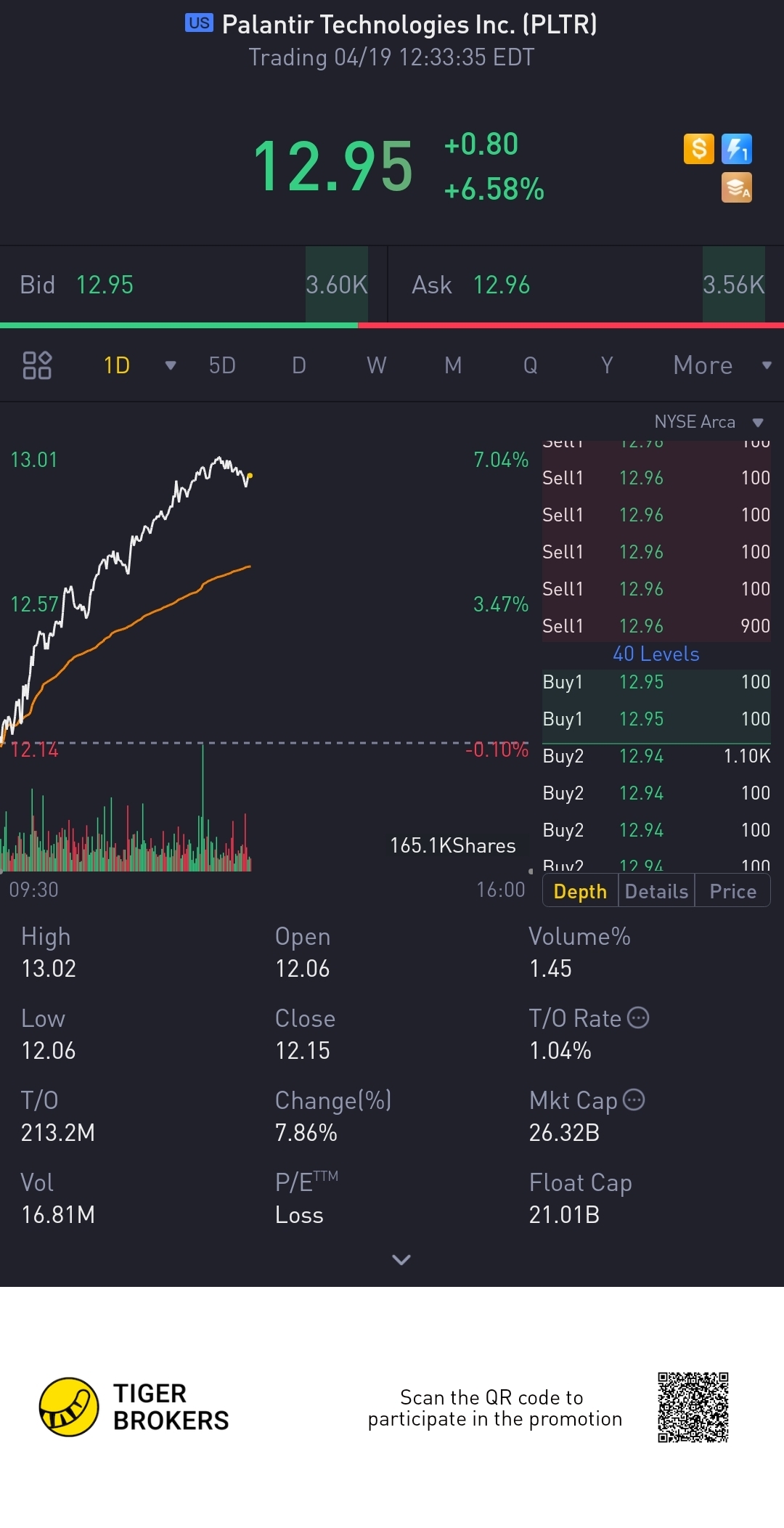
Task: Switch to the M monthly chart
Action: click(453, 365)
